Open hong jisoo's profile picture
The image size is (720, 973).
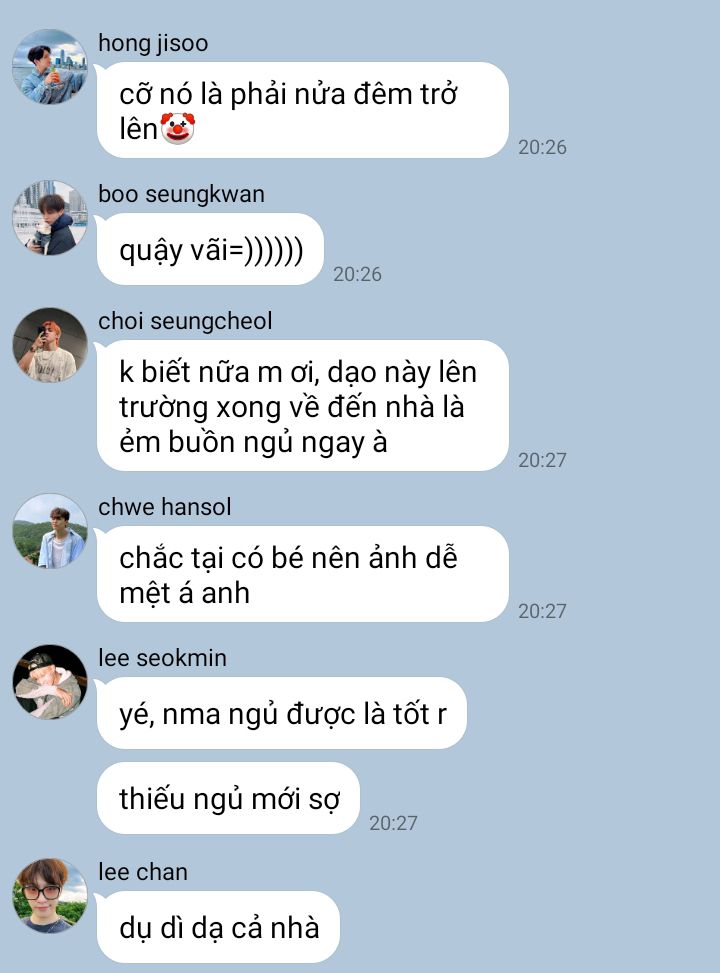pyautogui.click(x=50, y=66)
